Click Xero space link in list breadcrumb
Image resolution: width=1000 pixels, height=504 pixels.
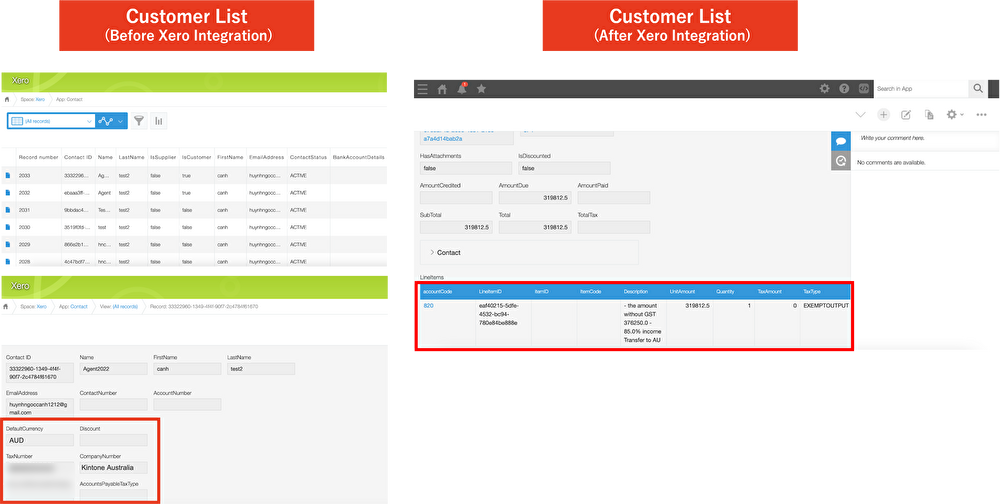[40, 100]
